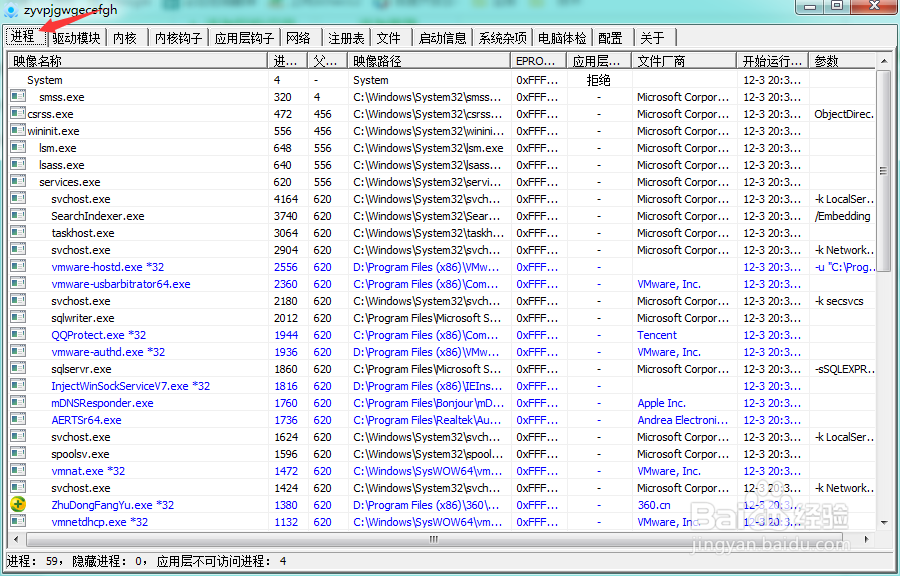Click the lsass.exe process icon

18,164
